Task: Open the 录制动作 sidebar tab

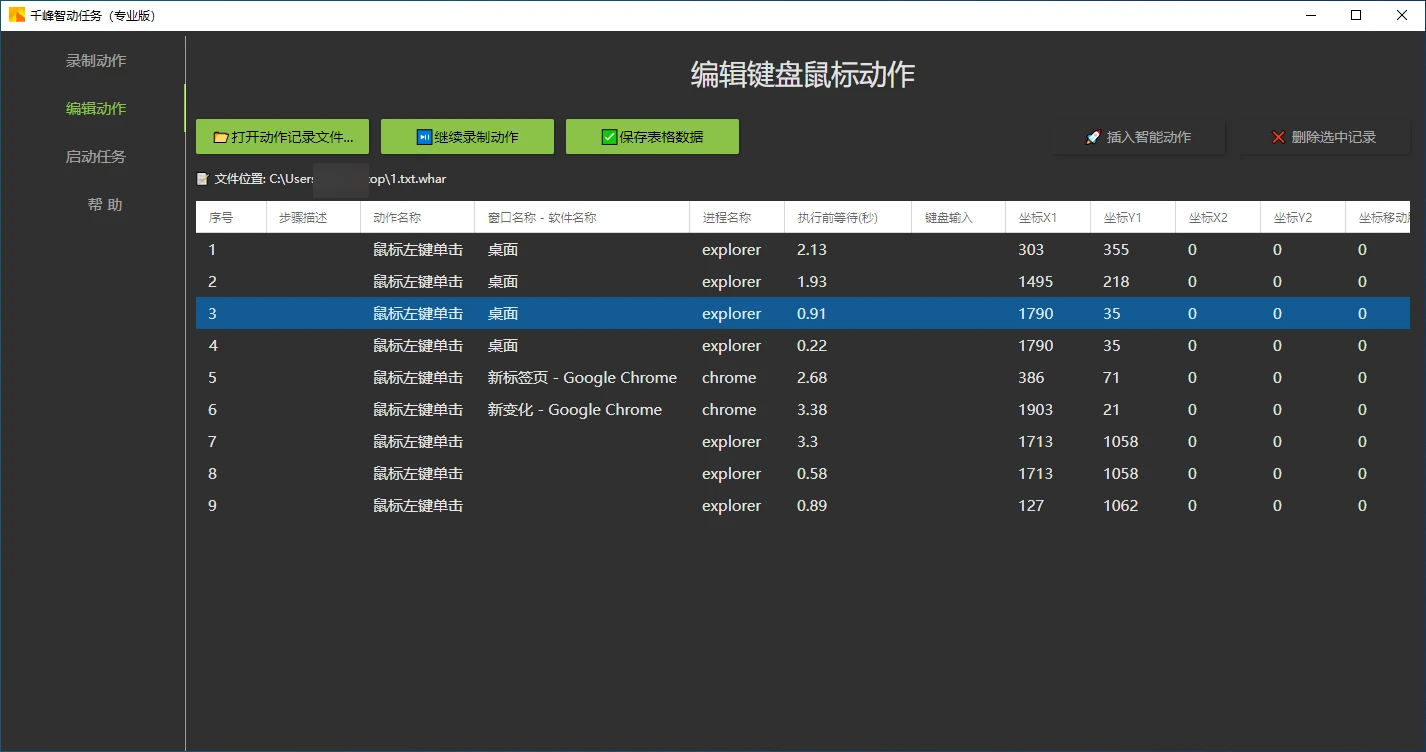Action: [96, 61]
